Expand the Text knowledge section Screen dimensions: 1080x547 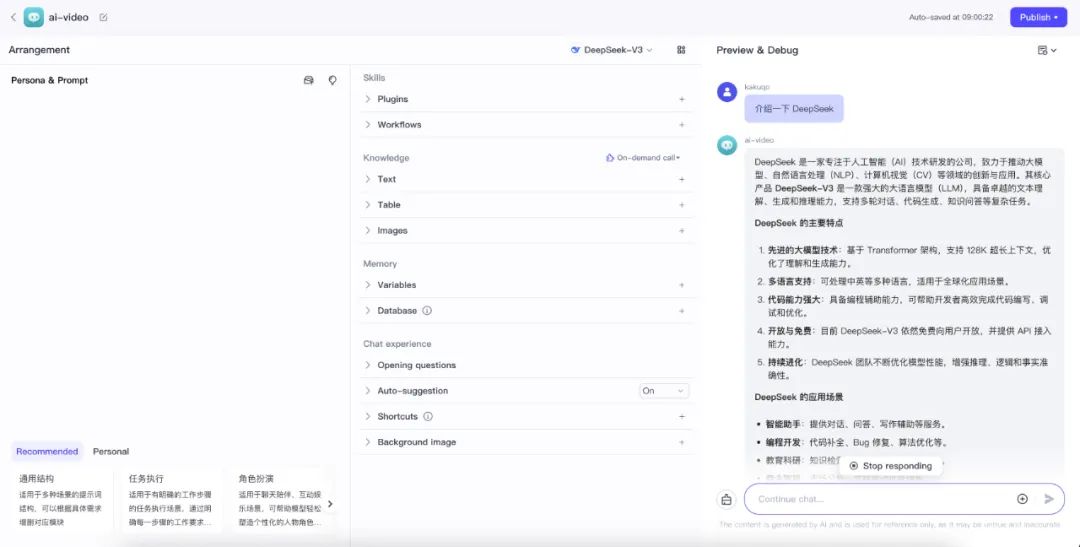pos(368,179)
